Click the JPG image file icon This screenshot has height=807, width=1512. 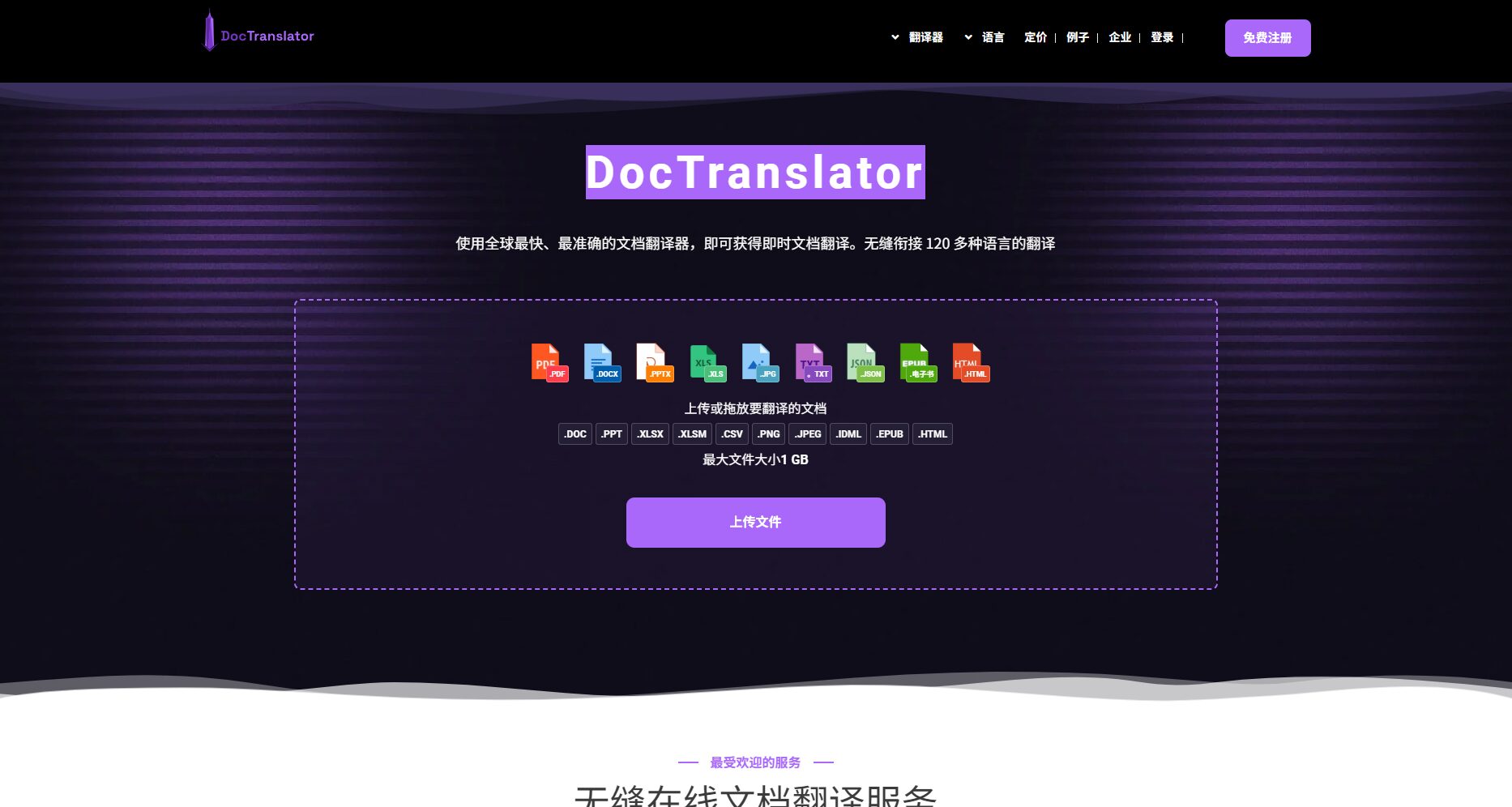point(760,362)
